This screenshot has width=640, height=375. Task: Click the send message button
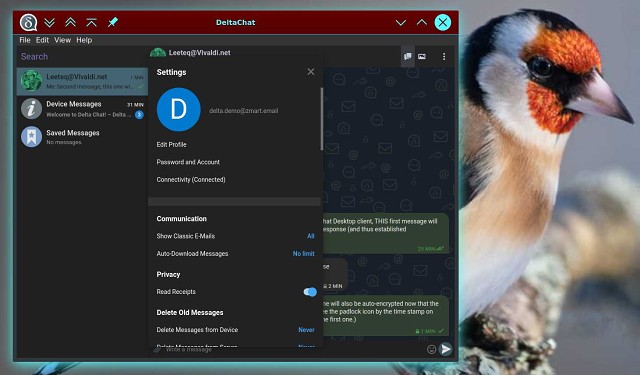pos(446,349)
